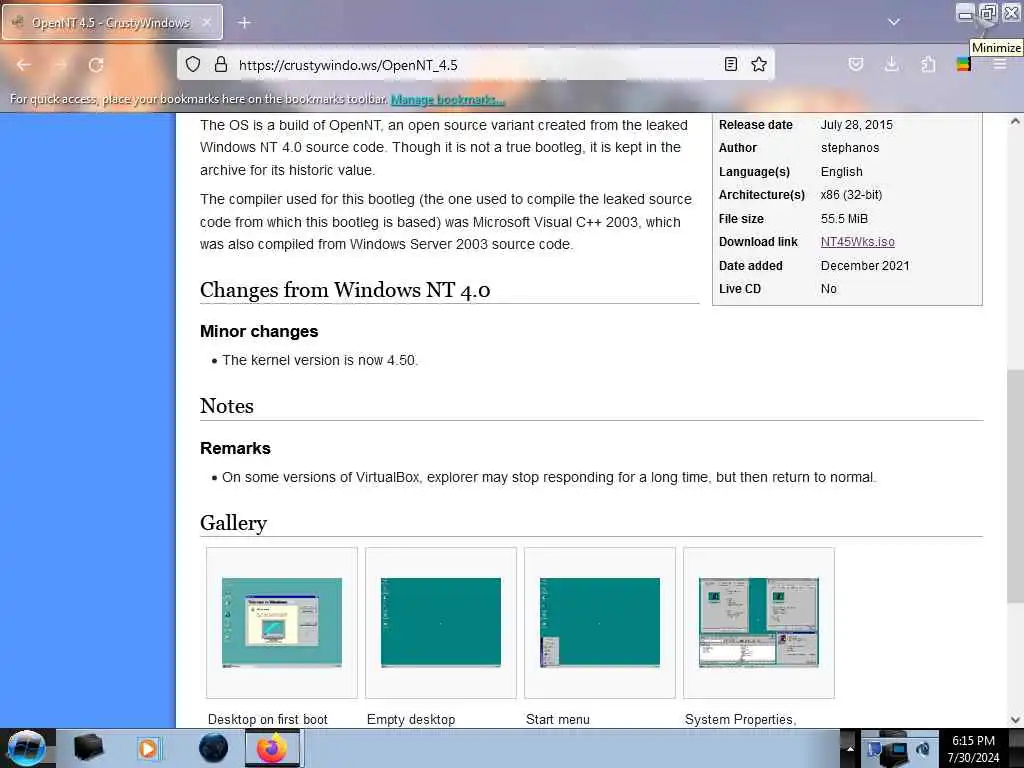This screenshot has height=768, width=1024.
Task: Click the File size value 55.5 MiB
Action: coord(844,218)
